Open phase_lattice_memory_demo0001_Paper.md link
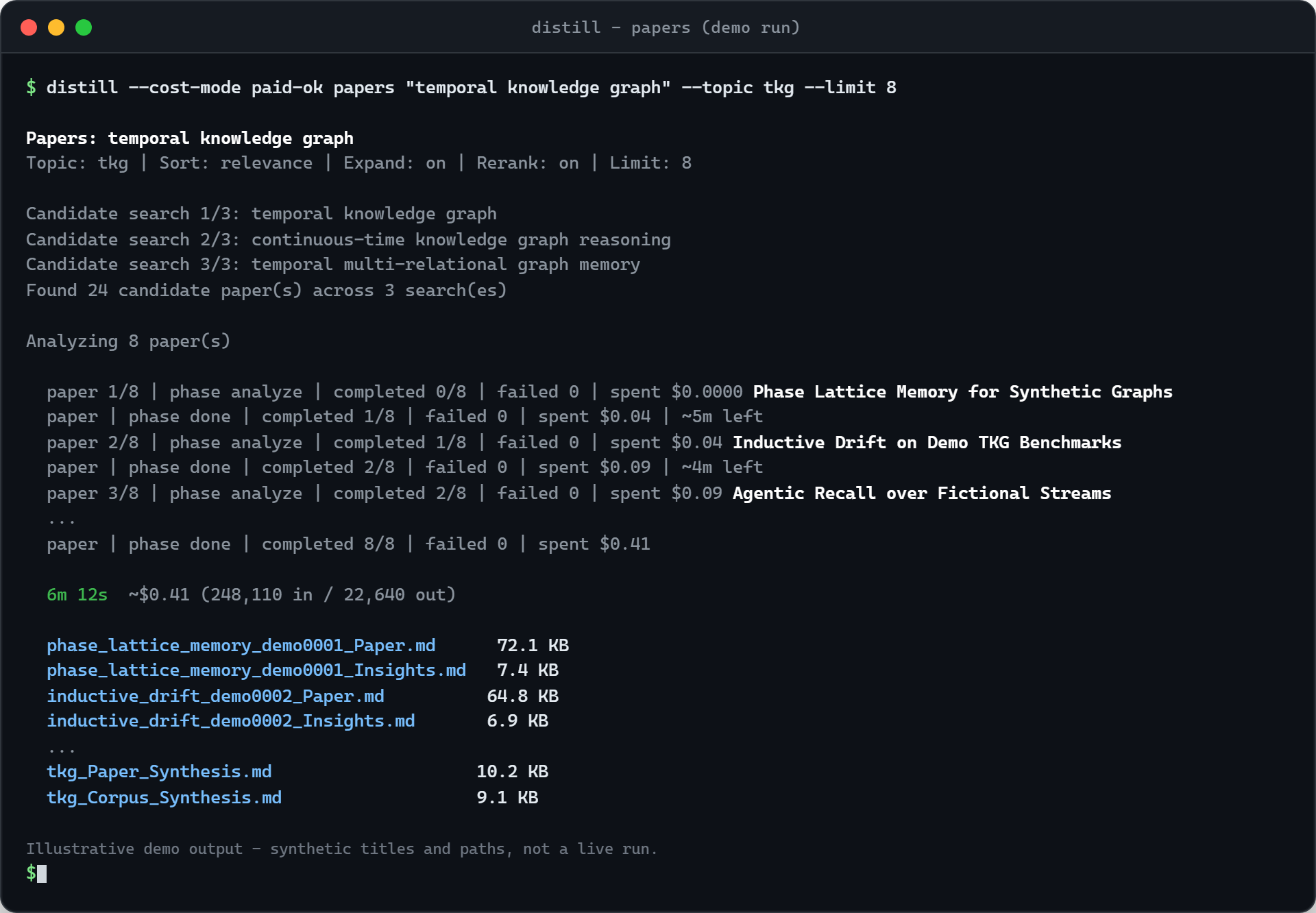Image resolution: width=1316 pixels, height=913 pixels. pyautogui.click(x=241, y=646)
